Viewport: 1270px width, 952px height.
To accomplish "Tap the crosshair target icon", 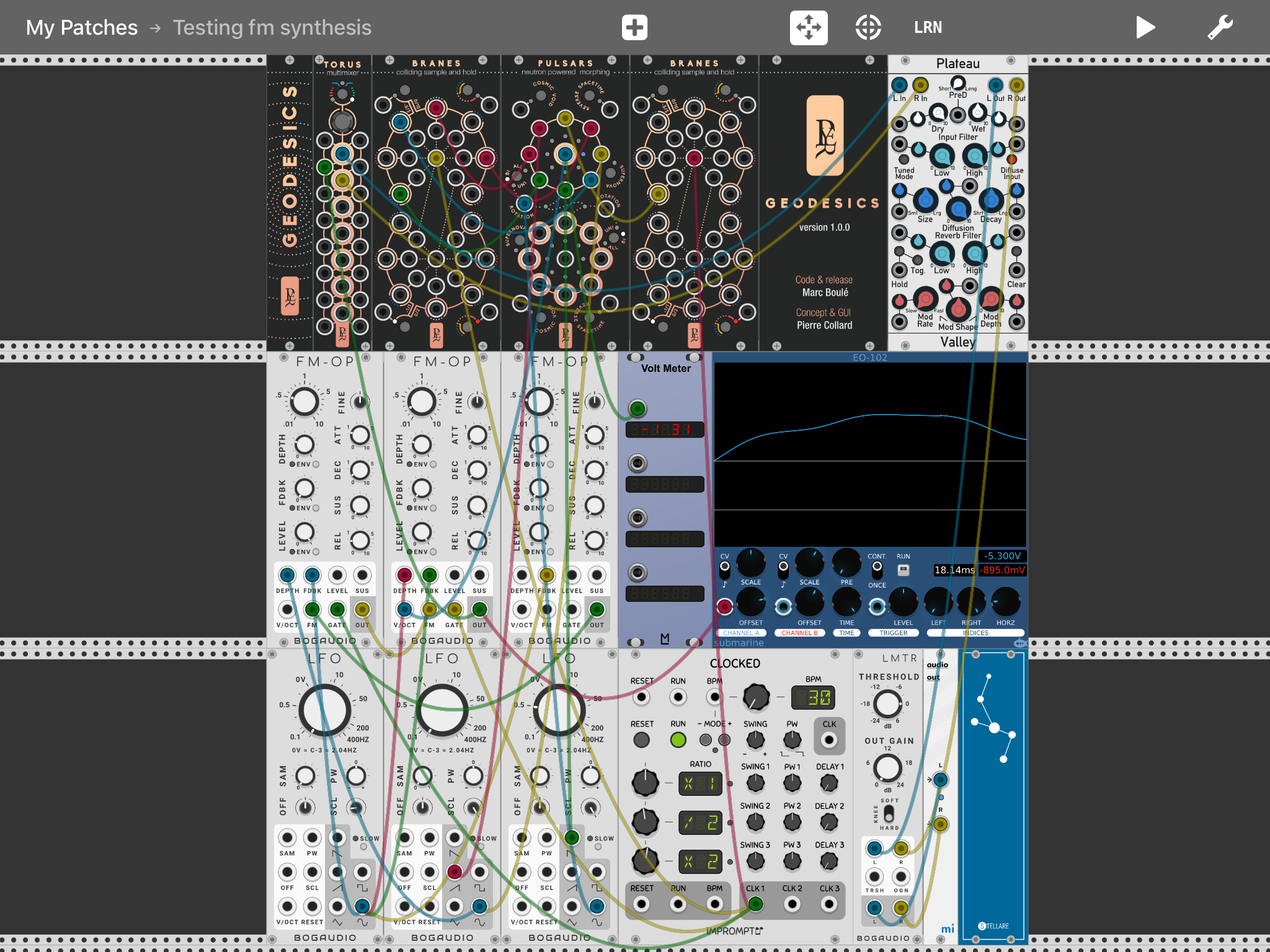I will coord(868,27).
